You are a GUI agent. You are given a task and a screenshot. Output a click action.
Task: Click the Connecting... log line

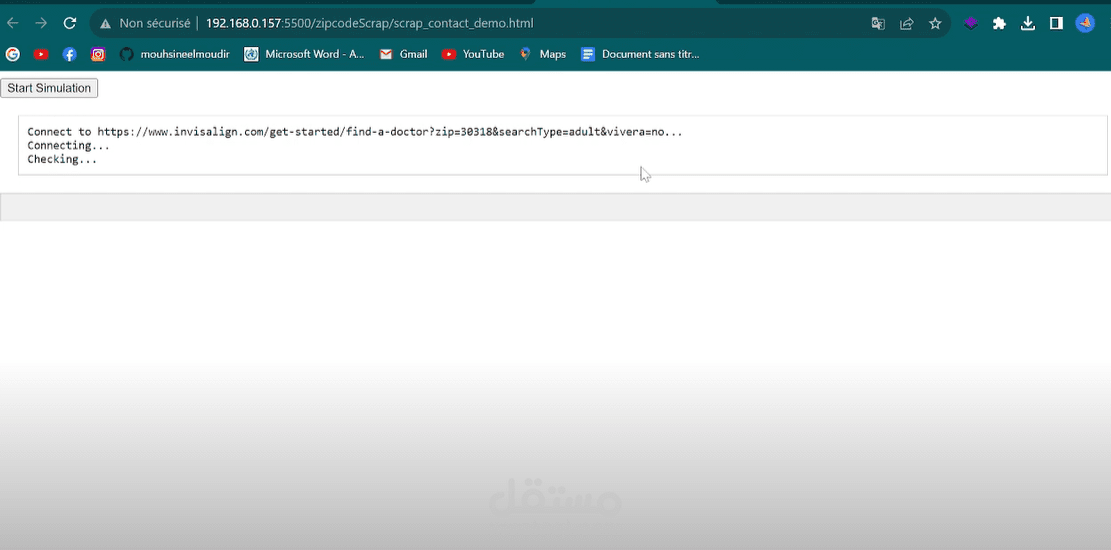click(x=68, y=145)
